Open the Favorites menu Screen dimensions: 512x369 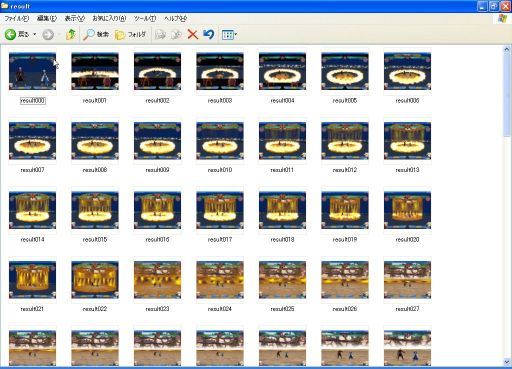tap(109, 18)
